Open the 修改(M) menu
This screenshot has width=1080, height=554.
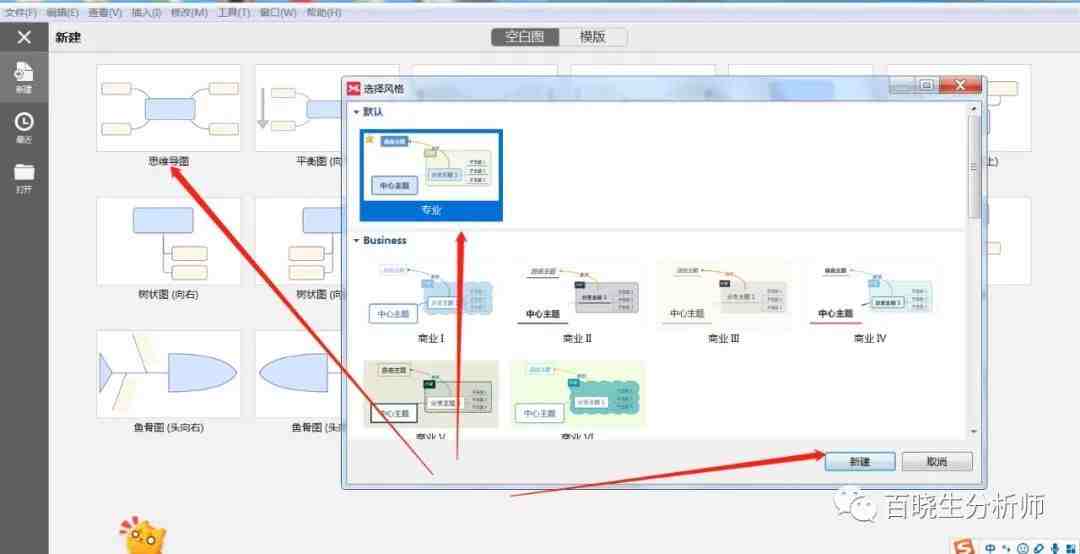click(189, 12)
